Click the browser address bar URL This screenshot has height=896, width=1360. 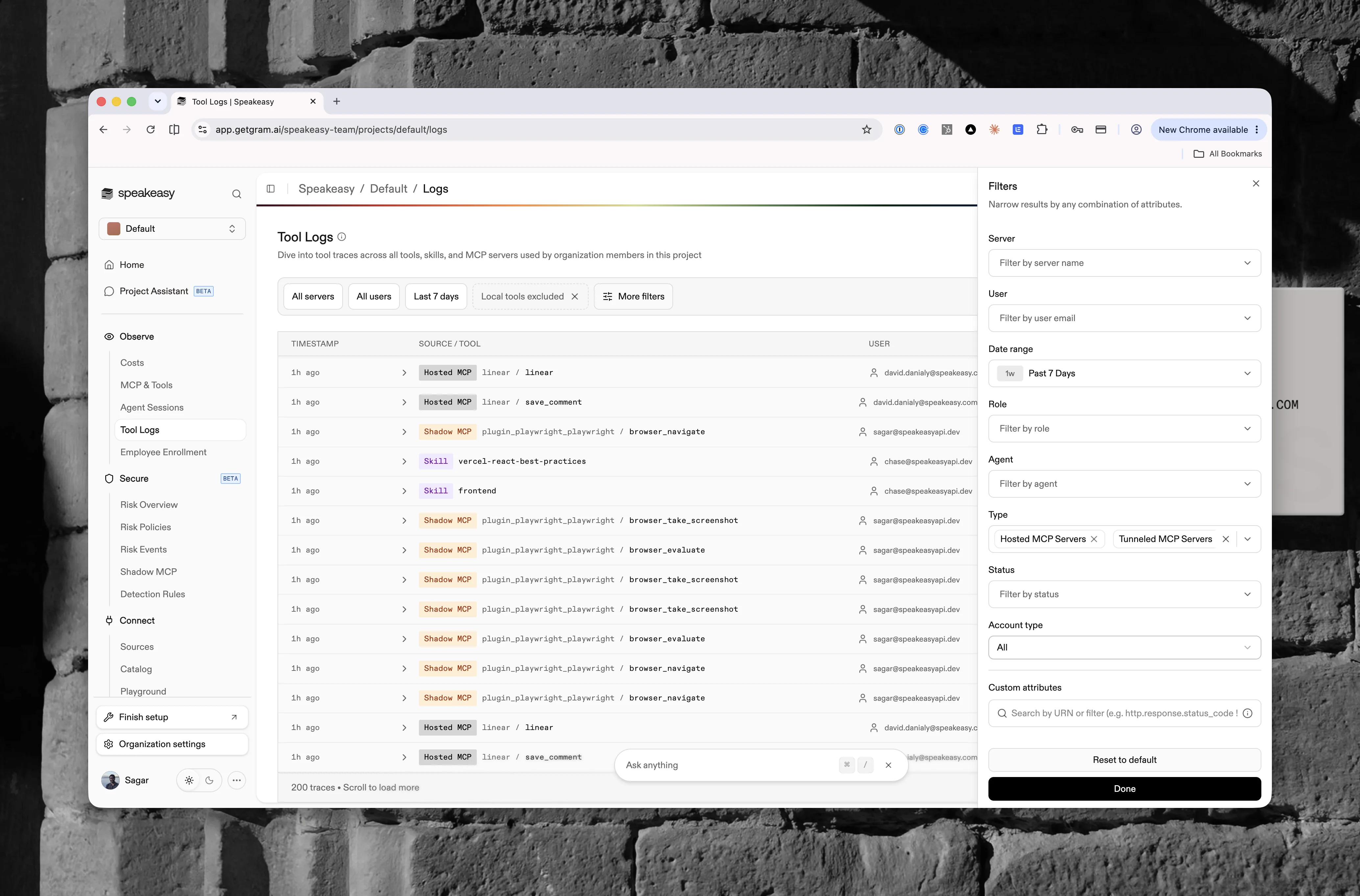(x=331, y=130)
